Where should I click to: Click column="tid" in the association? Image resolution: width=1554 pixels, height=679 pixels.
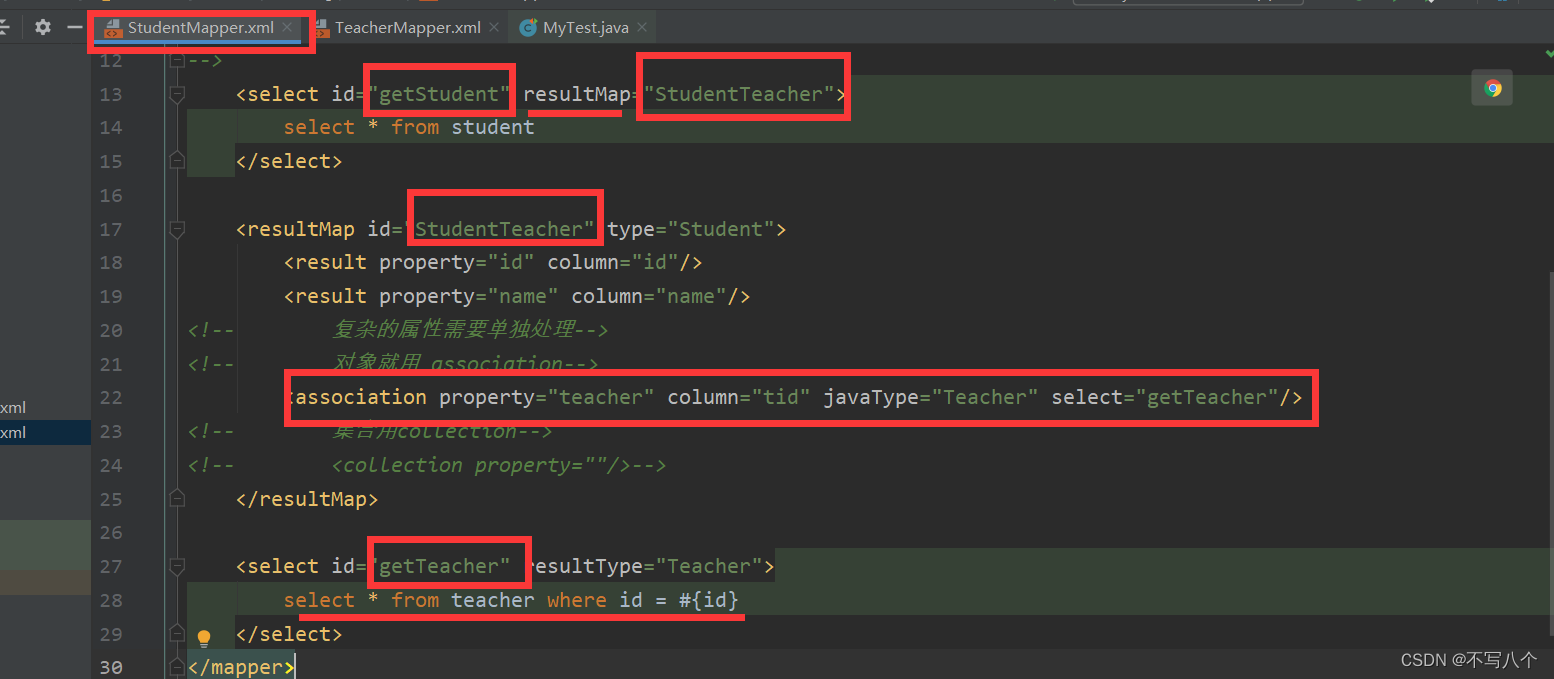[739, 397]
